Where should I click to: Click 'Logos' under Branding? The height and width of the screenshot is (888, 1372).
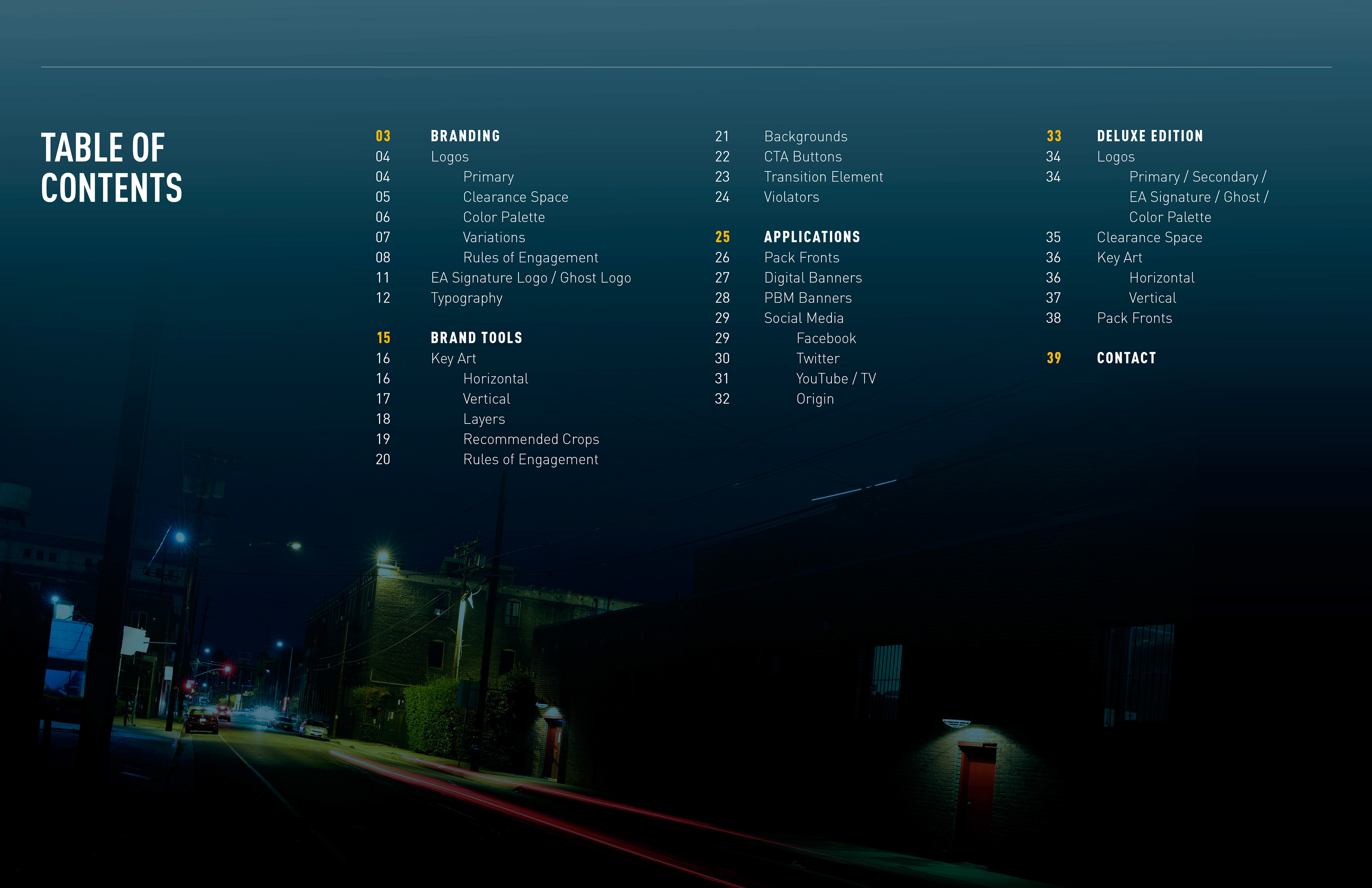[449, 157]
